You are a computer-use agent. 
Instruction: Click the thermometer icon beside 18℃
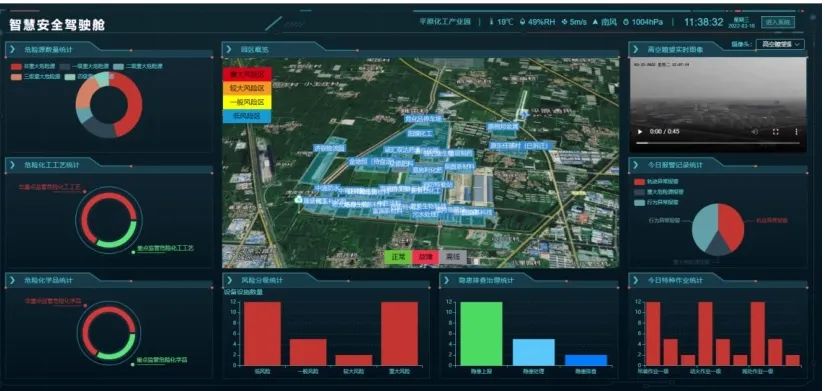click(x=492, y=22)
